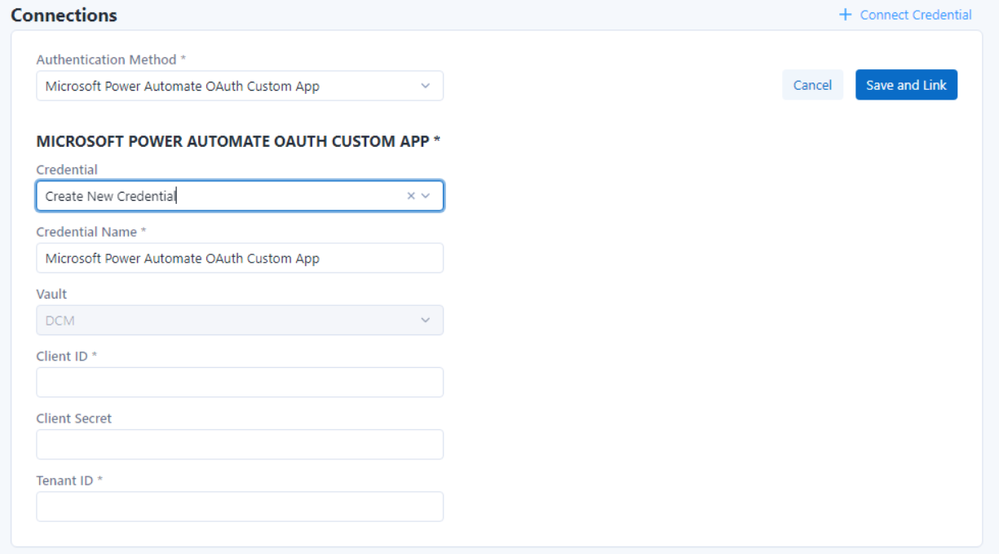Click the Client ID label
999x554 pixels.
point(62,356)
